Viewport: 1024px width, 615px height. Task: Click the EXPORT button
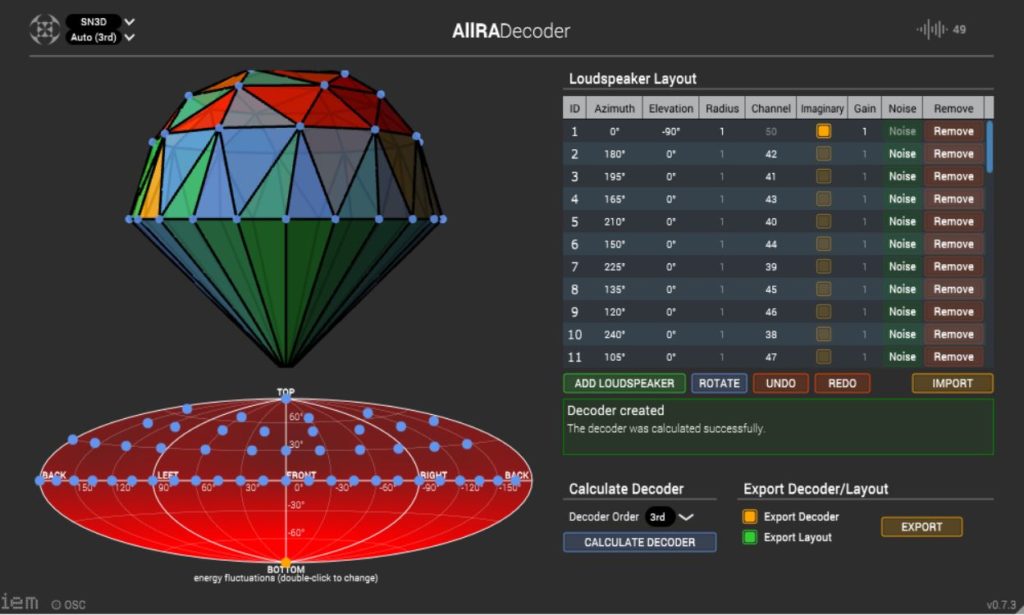(x=921, y=527)
